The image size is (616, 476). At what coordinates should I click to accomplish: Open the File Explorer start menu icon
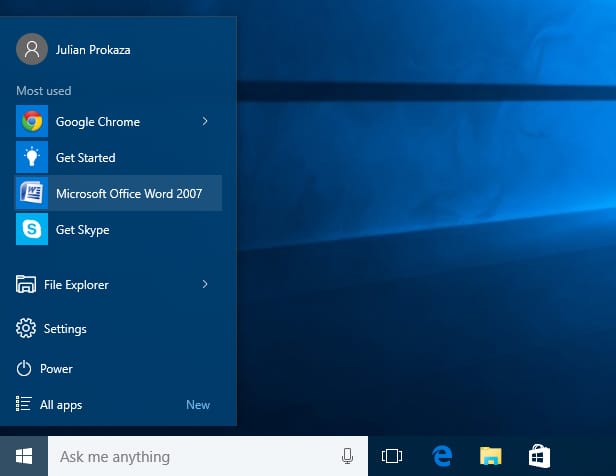point(26,284)
